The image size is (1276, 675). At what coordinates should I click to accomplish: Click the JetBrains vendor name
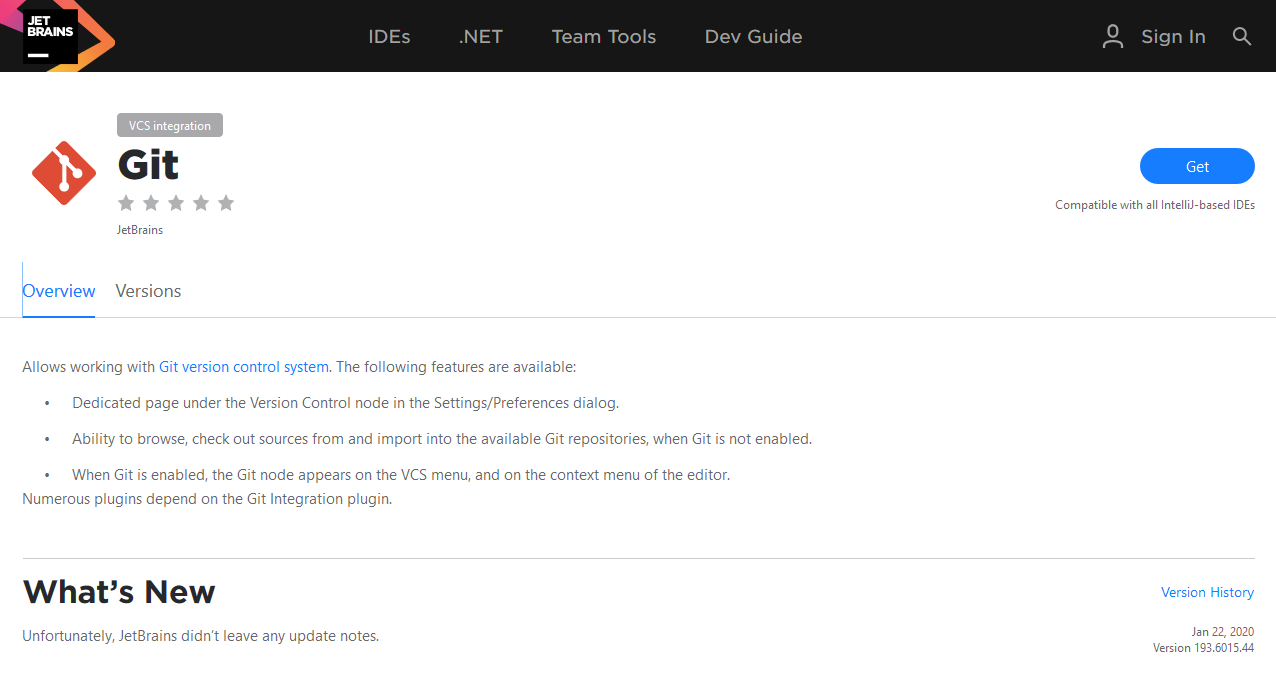140,230
